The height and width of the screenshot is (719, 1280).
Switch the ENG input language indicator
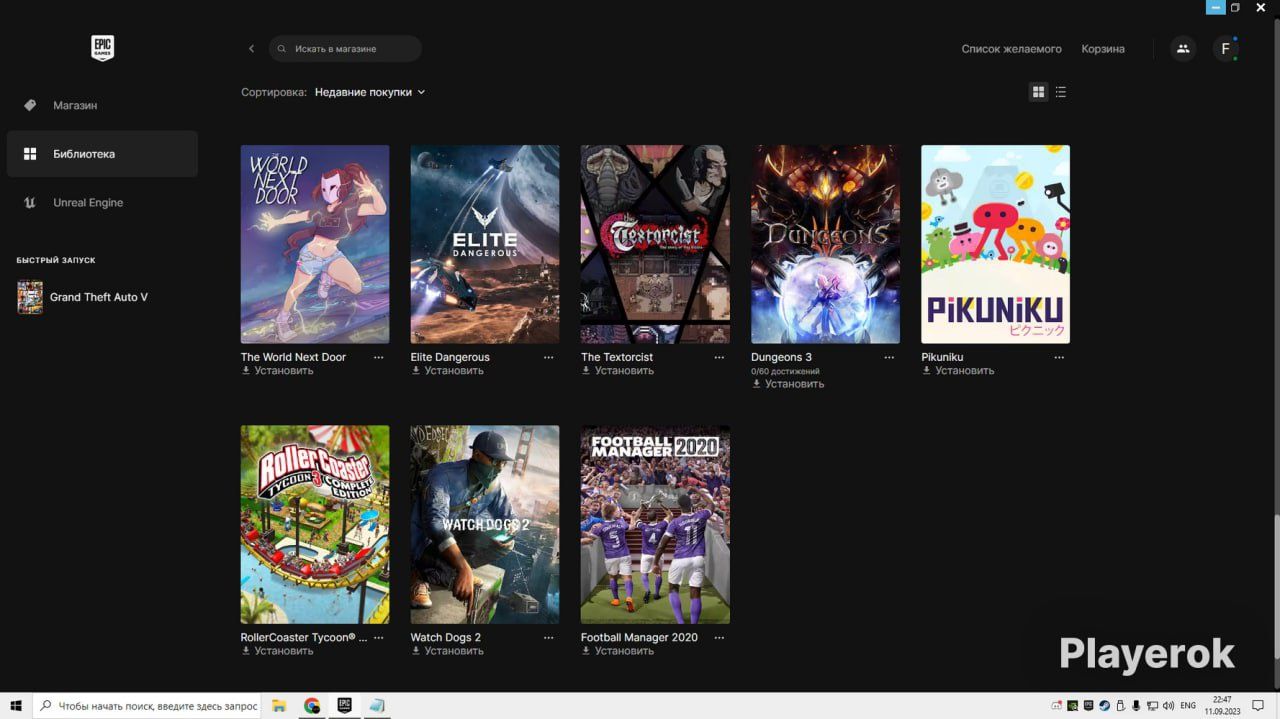tap(1188, 706)
